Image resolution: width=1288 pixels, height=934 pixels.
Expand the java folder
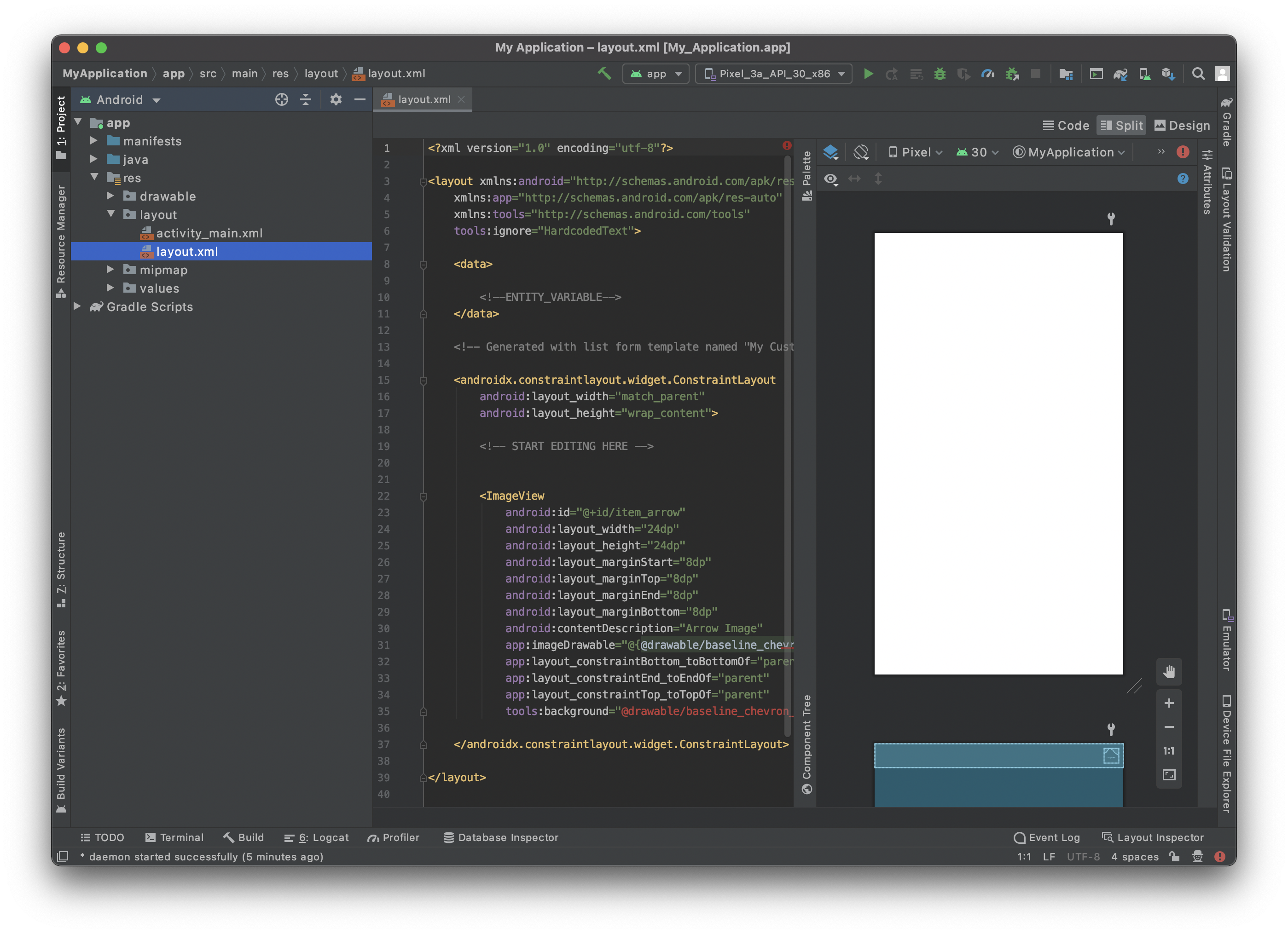94,160
